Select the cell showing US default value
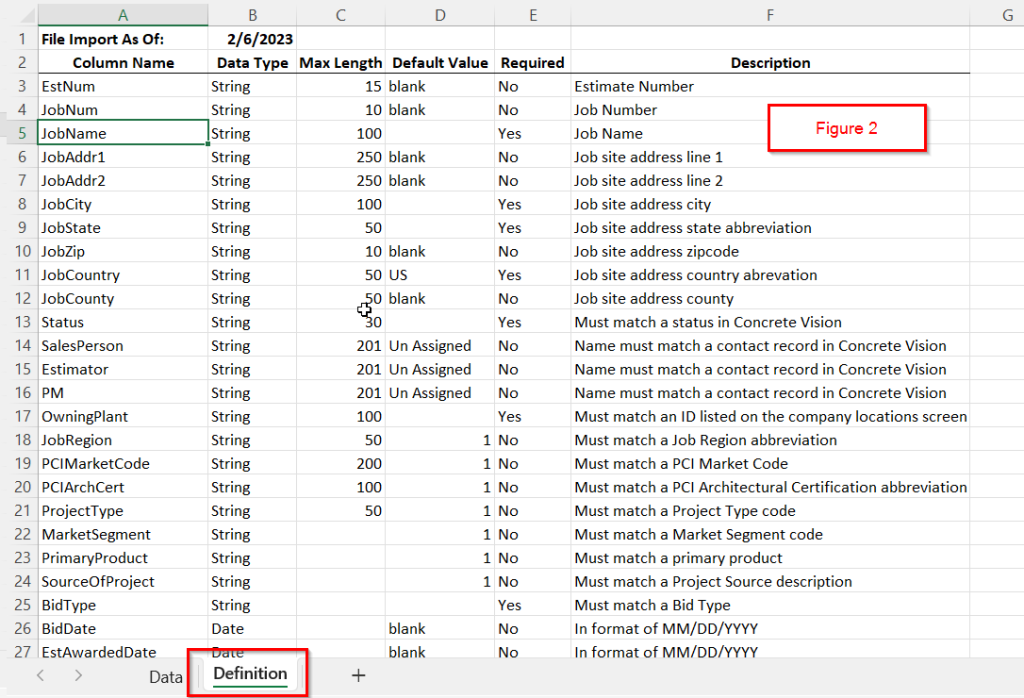The width and height of the screenshot is (1024, 698). (x=440, y=275)
